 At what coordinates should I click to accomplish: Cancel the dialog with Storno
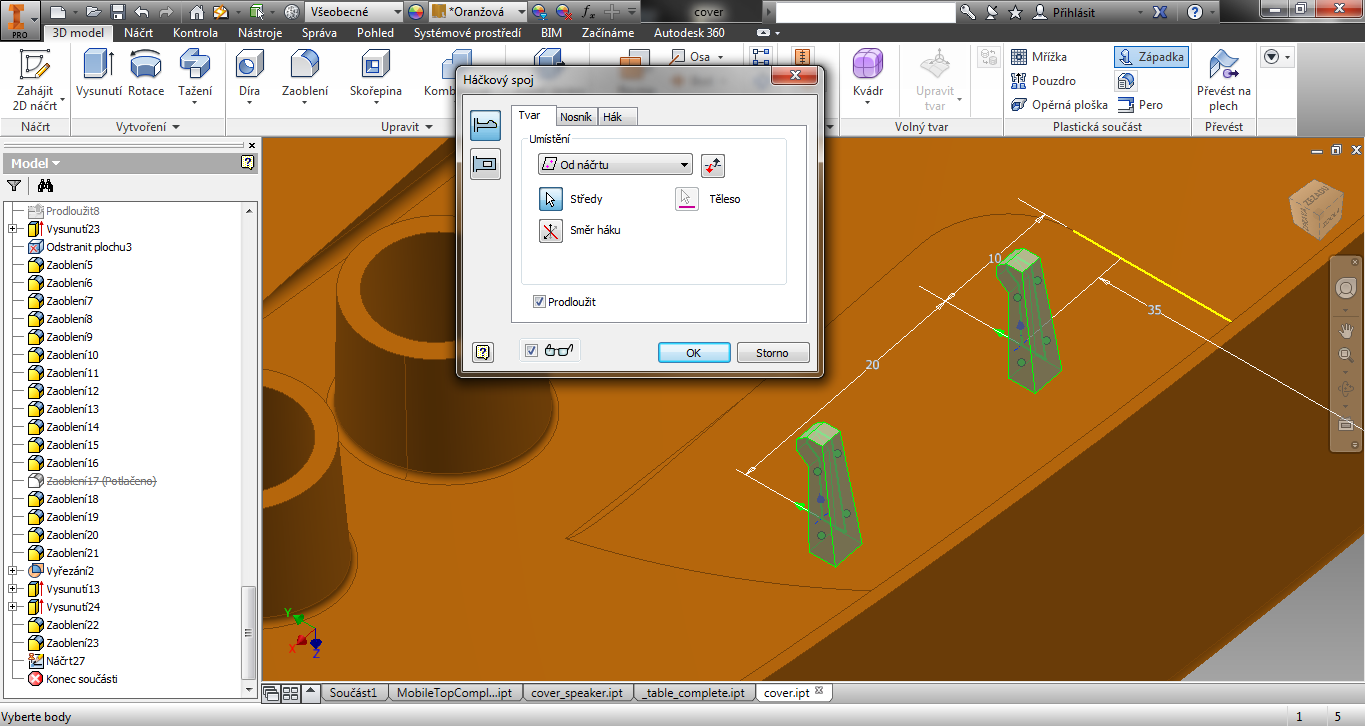pyautogui.click(x=772, y=352)
